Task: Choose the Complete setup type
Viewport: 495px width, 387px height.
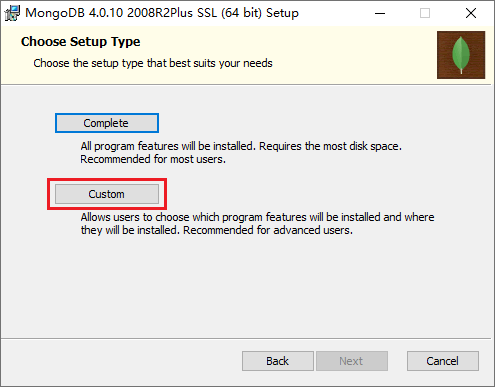Action: click(107, 123)
